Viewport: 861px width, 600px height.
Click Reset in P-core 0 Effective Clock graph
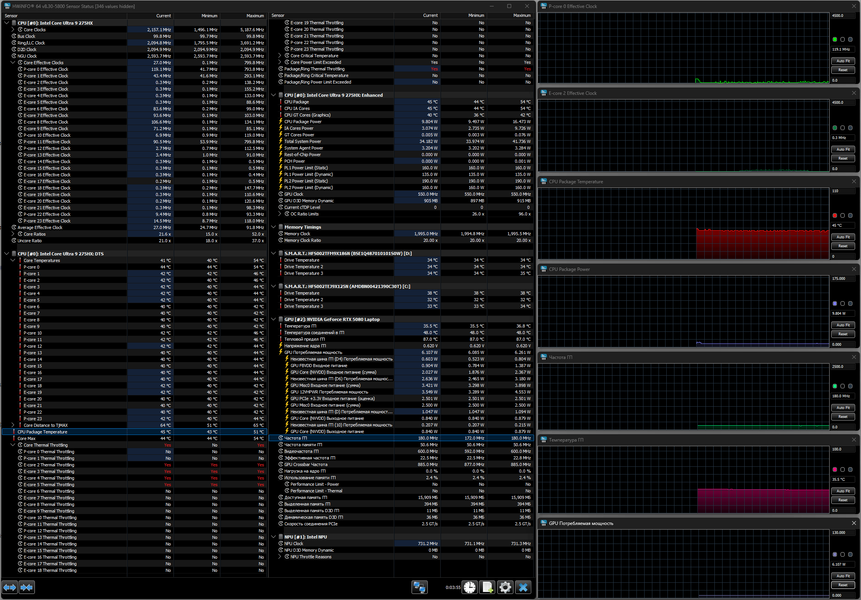(x=843, y=70)
